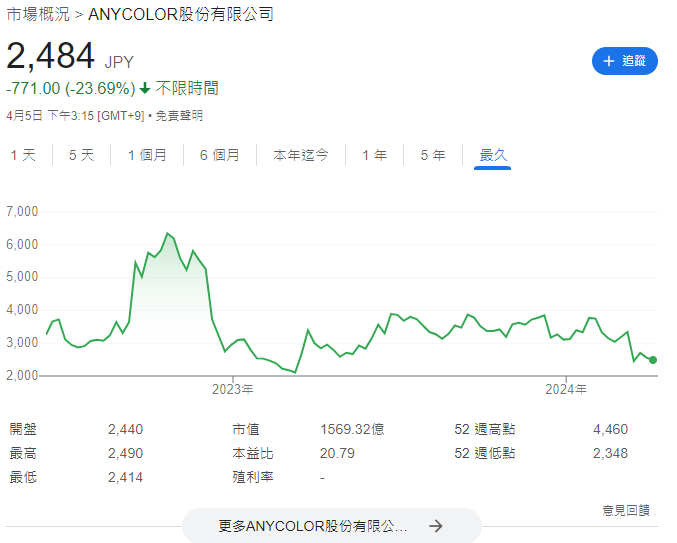677x543 pixels.
Task: Switch to the 本年迄今 tab
Action: [x=301, y=155]
